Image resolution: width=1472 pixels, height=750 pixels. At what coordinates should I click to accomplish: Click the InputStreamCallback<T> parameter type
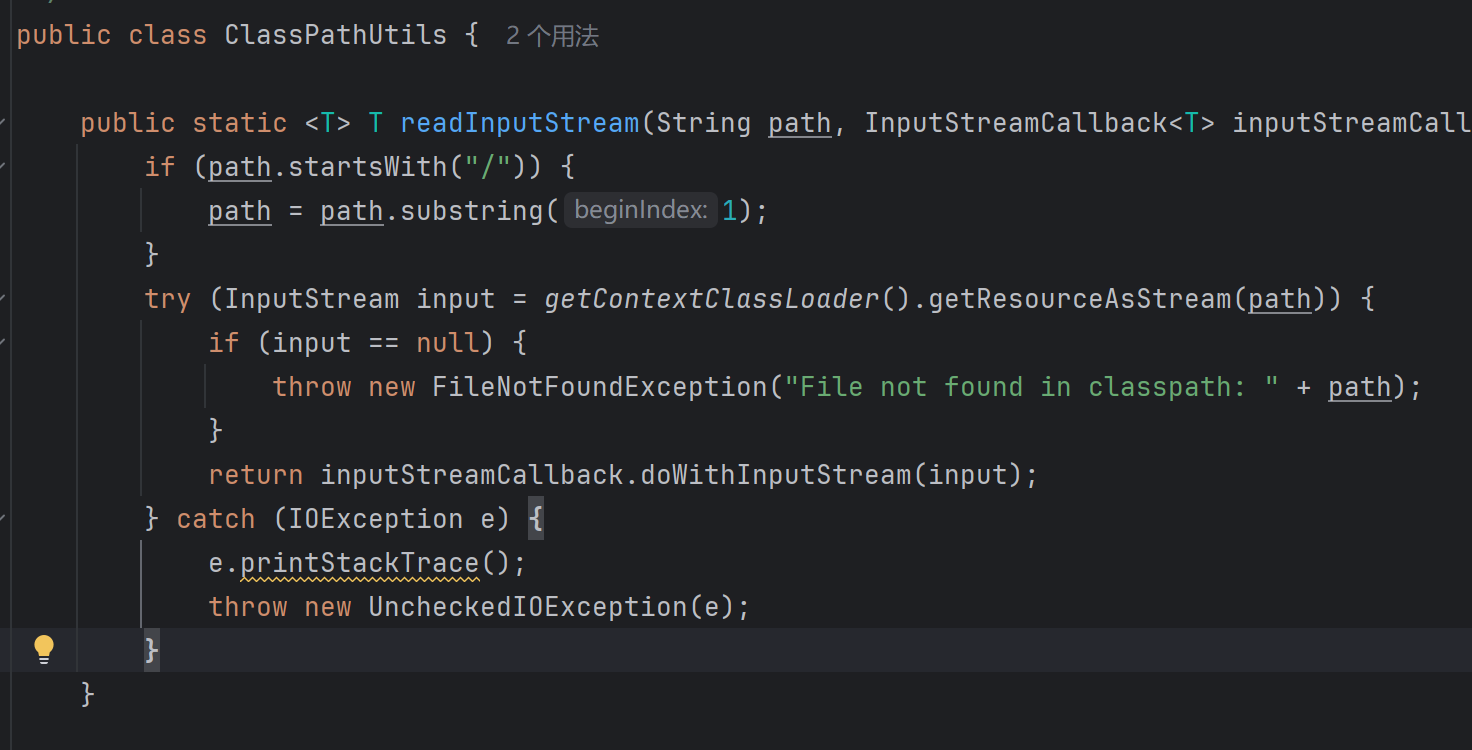tap(1040, 123)
